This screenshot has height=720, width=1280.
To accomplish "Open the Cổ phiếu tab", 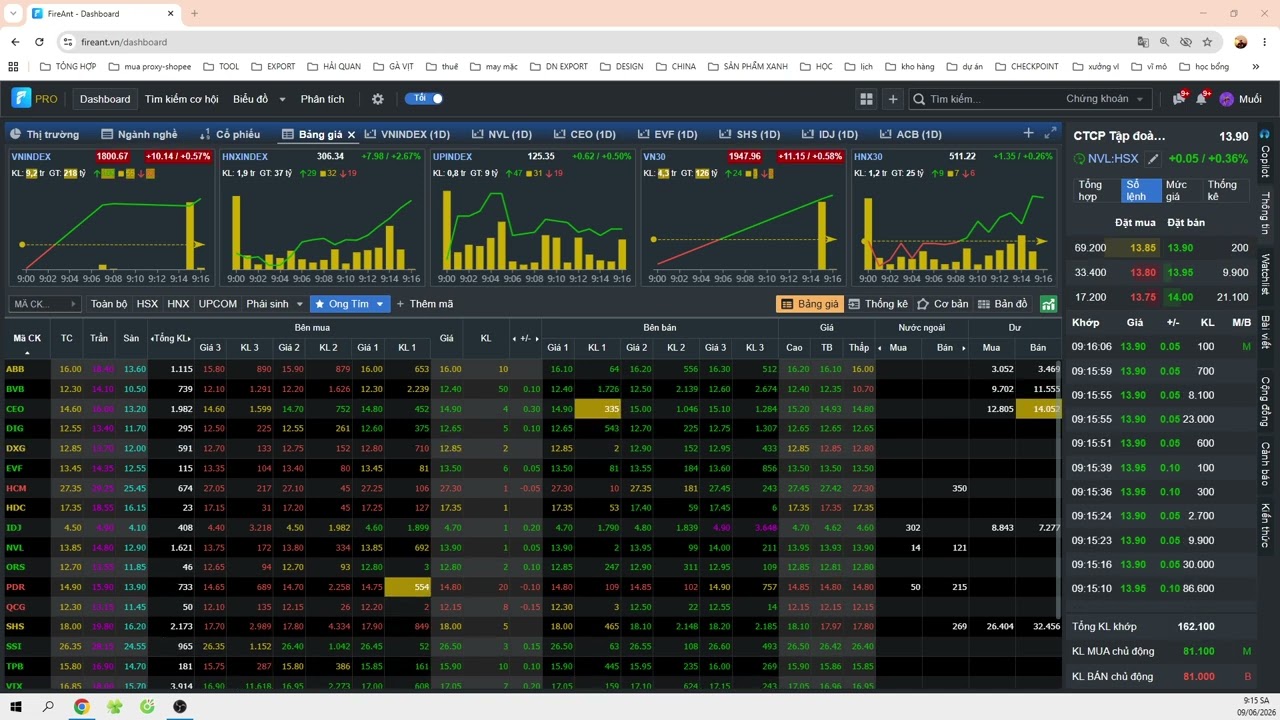I will [230, 134].
